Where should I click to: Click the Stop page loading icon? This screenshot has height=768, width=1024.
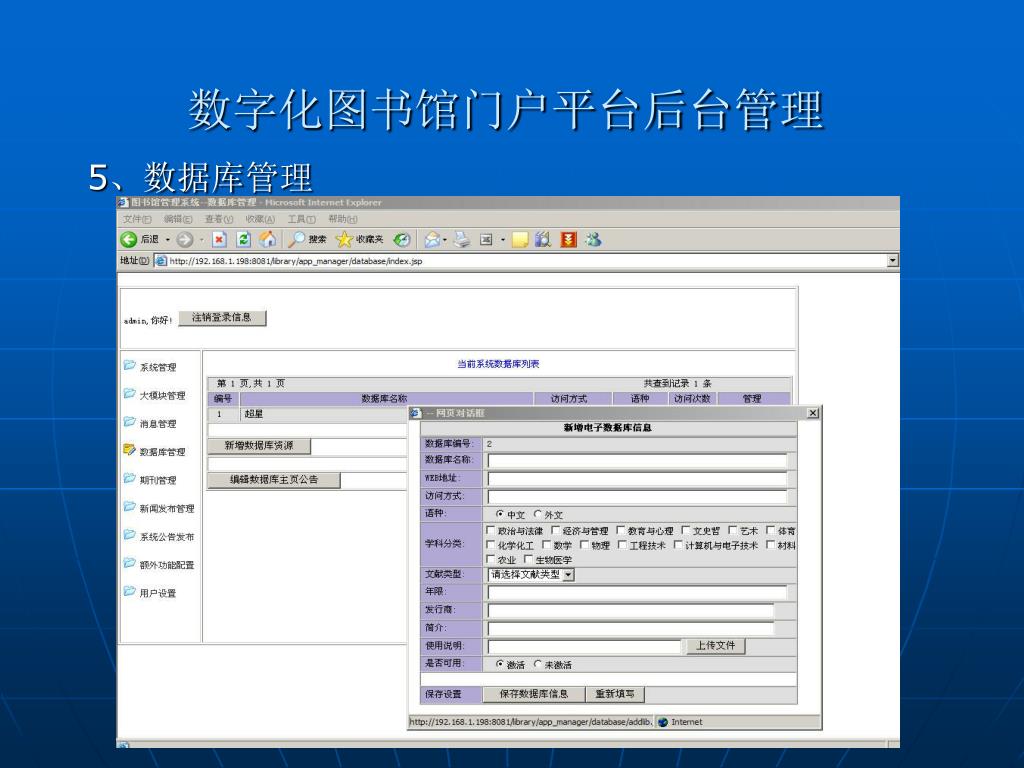click(219, 240)
